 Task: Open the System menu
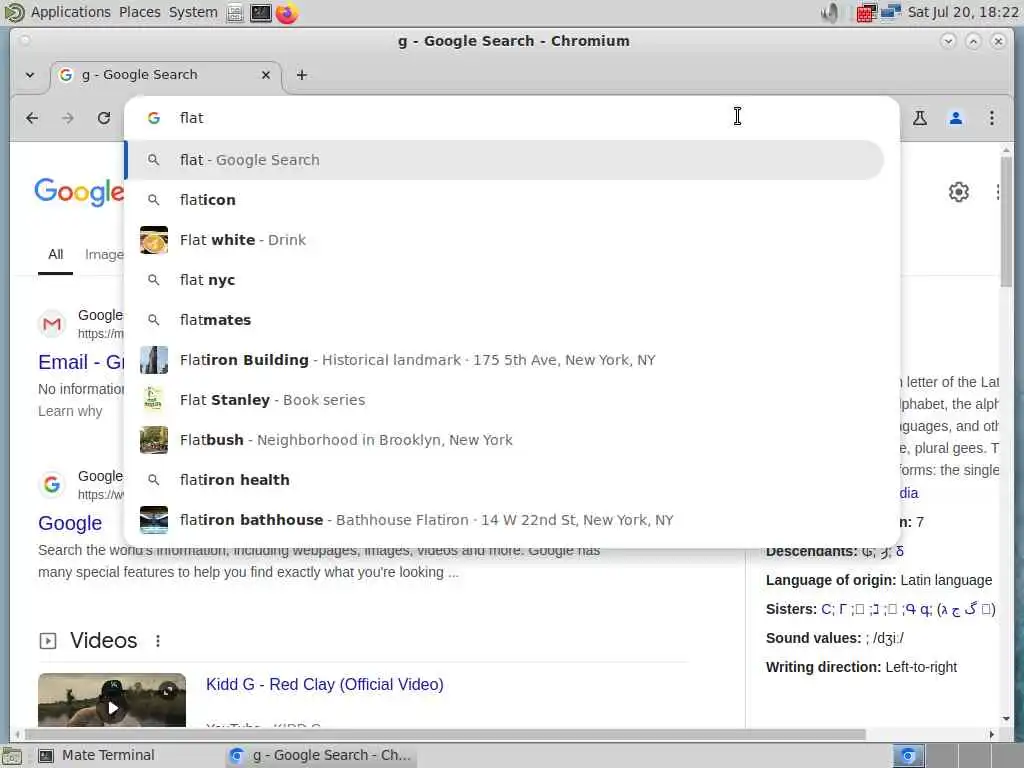pos(193,12)
